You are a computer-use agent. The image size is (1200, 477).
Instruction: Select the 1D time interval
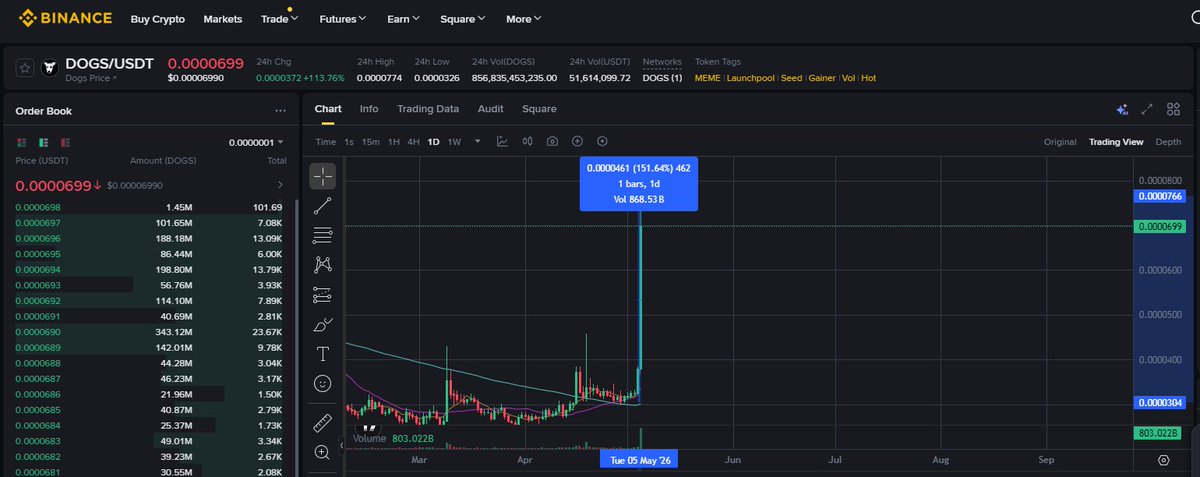(x=434, y=142)
